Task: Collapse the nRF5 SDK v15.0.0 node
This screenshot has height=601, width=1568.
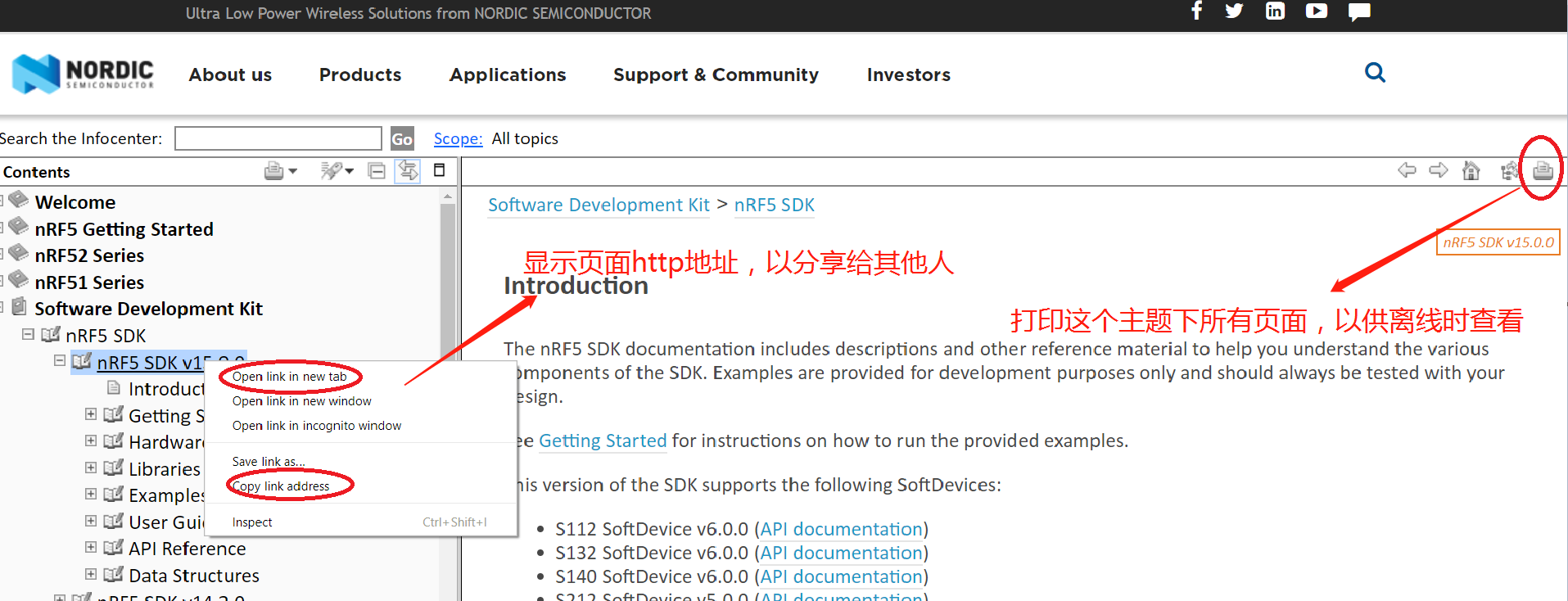Action: pyautogui.click(x=60, y=360)
